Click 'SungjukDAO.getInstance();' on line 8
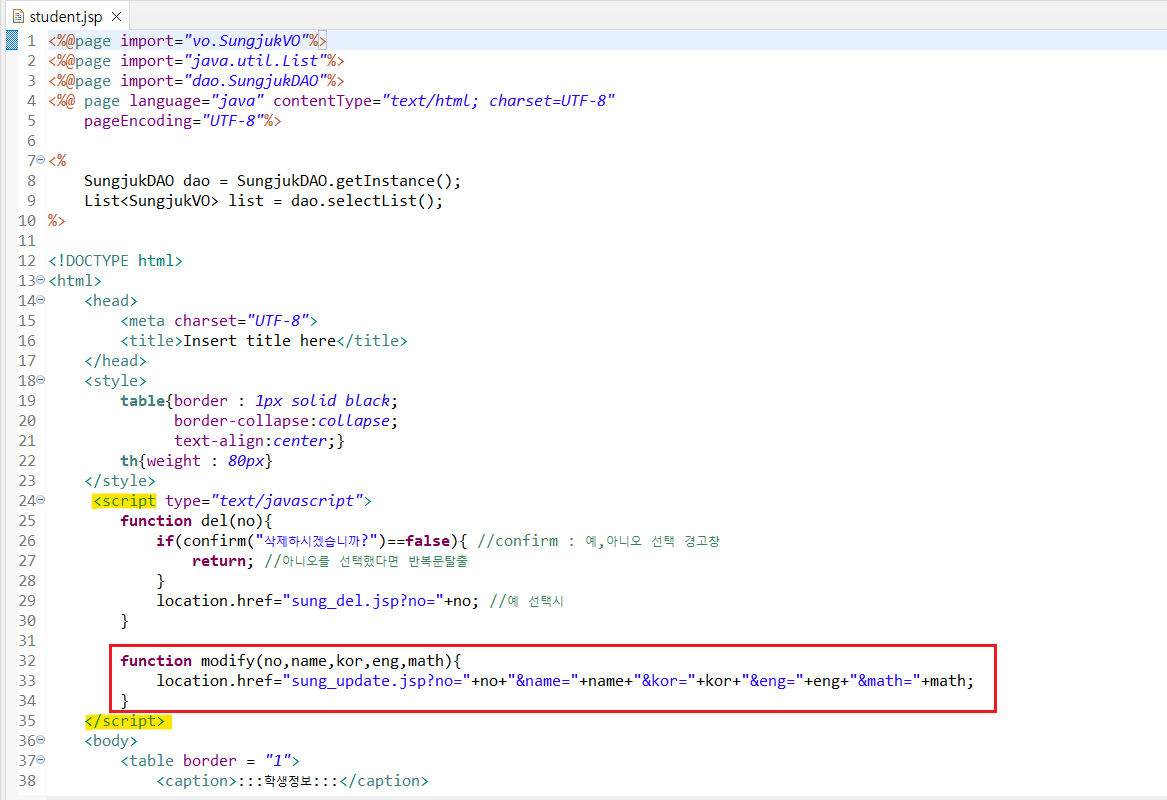 point(349,181)
